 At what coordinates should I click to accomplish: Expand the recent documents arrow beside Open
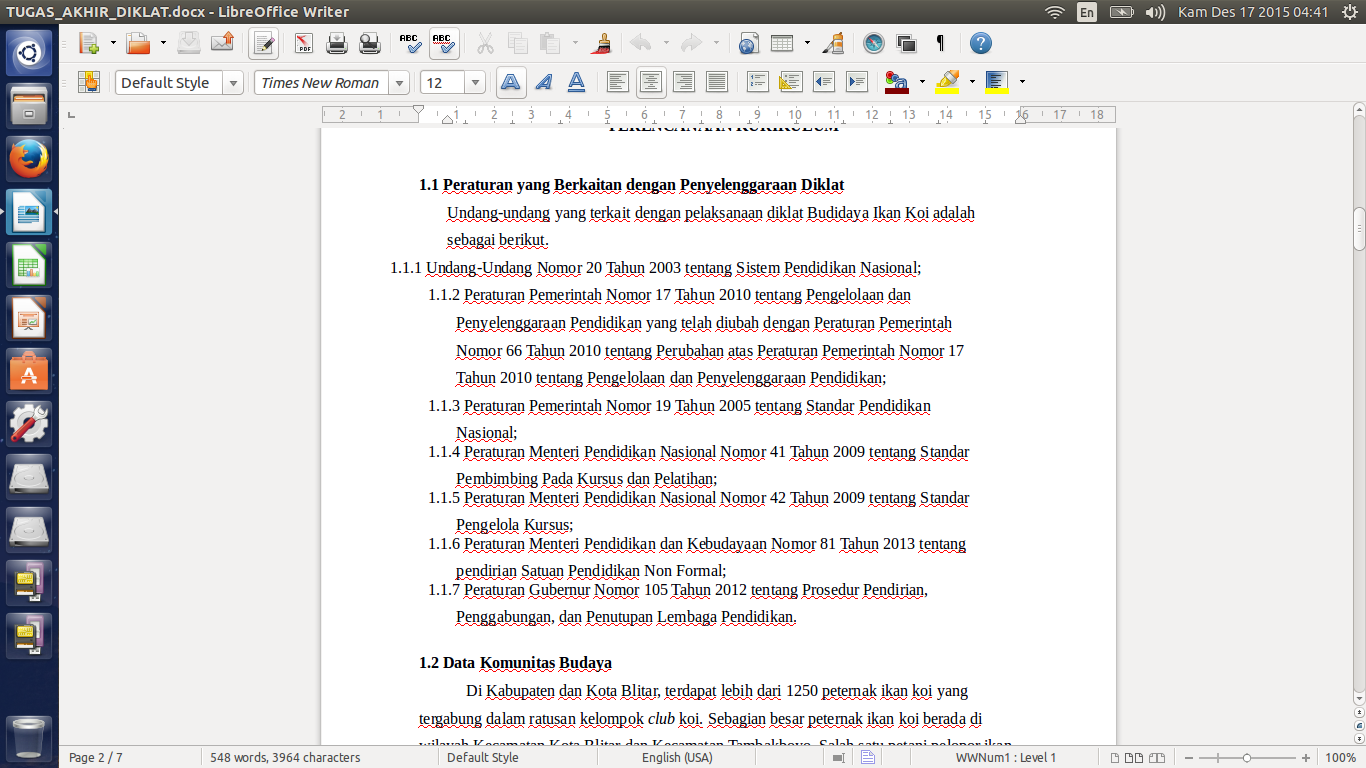163,43
